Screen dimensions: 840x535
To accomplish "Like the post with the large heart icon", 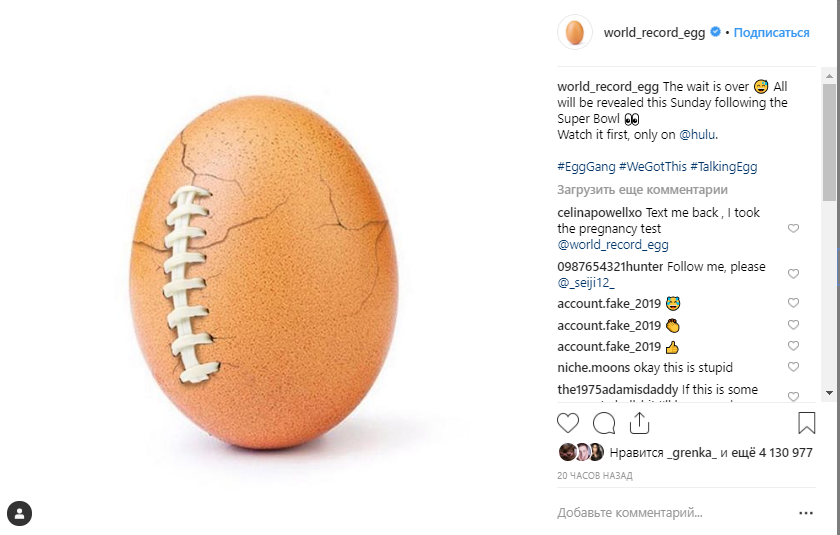I will coord(568,423).
